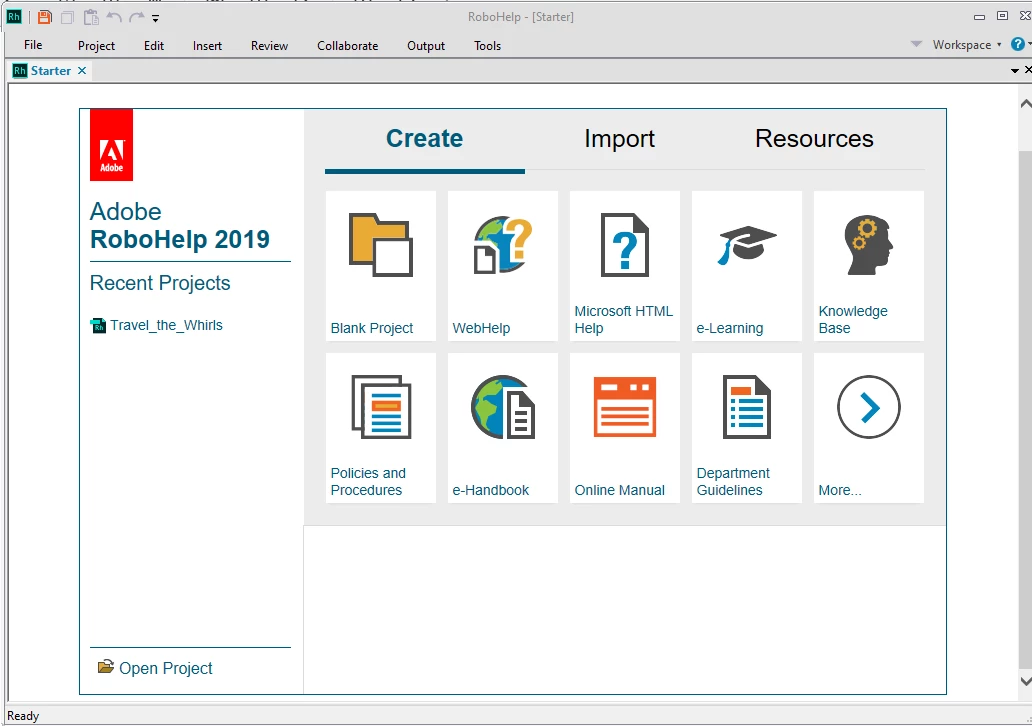Open Help with the question mark icon

(1018, 44)
